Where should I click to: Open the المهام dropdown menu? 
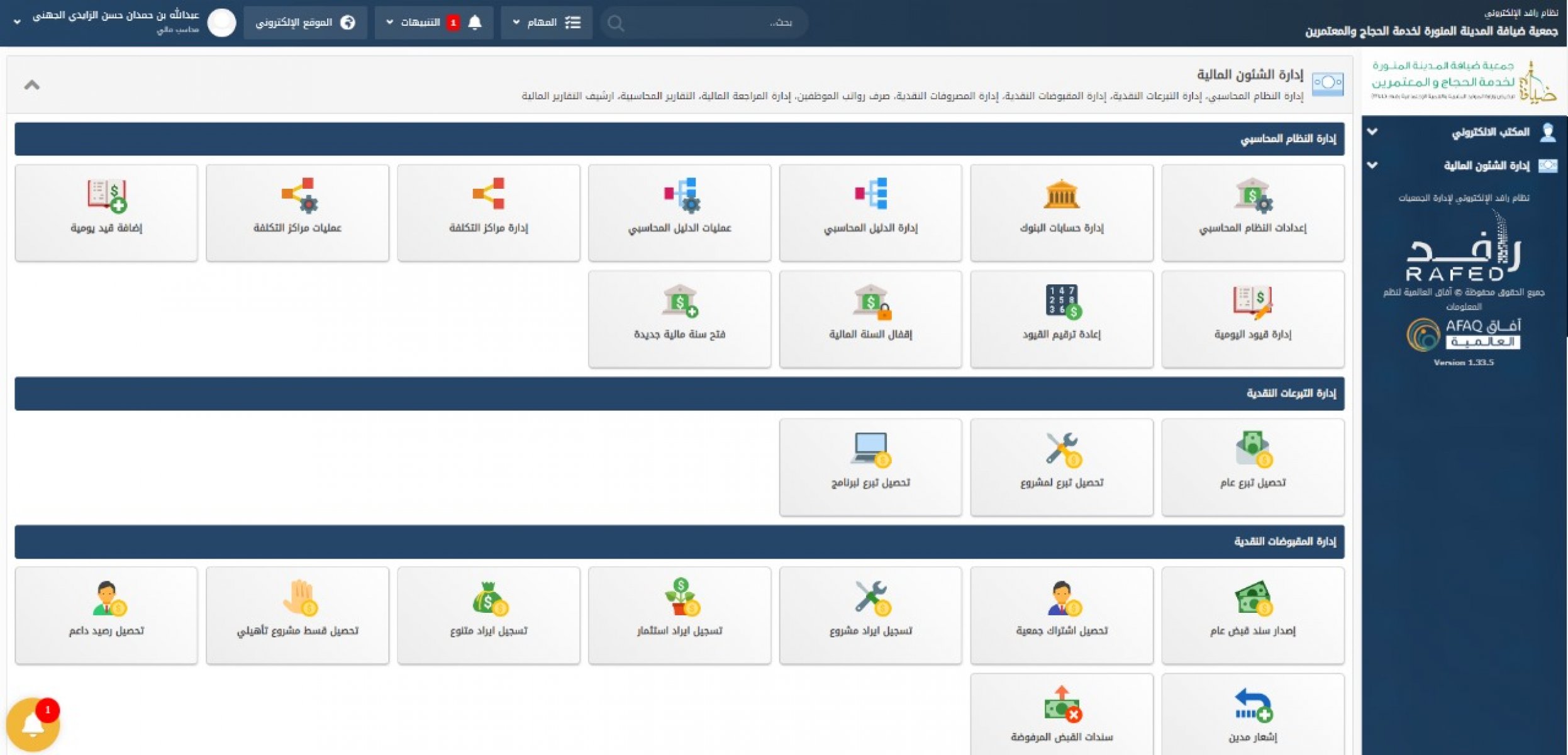click(546, 23)
